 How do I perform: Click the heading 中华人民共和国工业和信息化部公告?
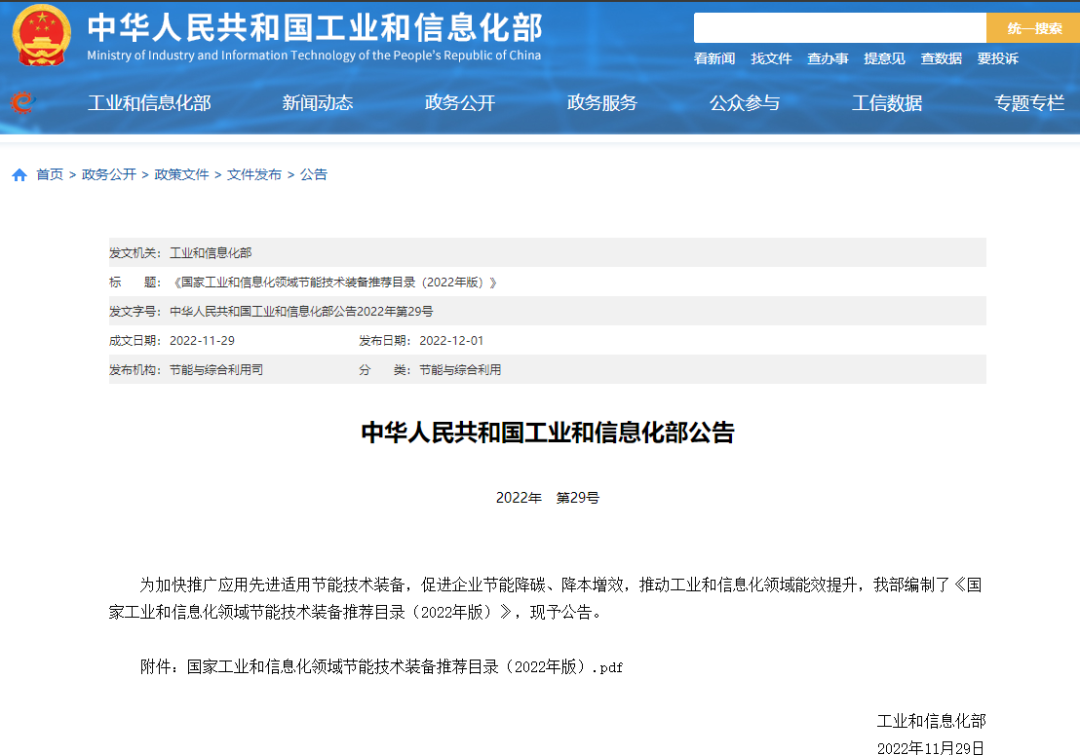[x=548, y=433]
